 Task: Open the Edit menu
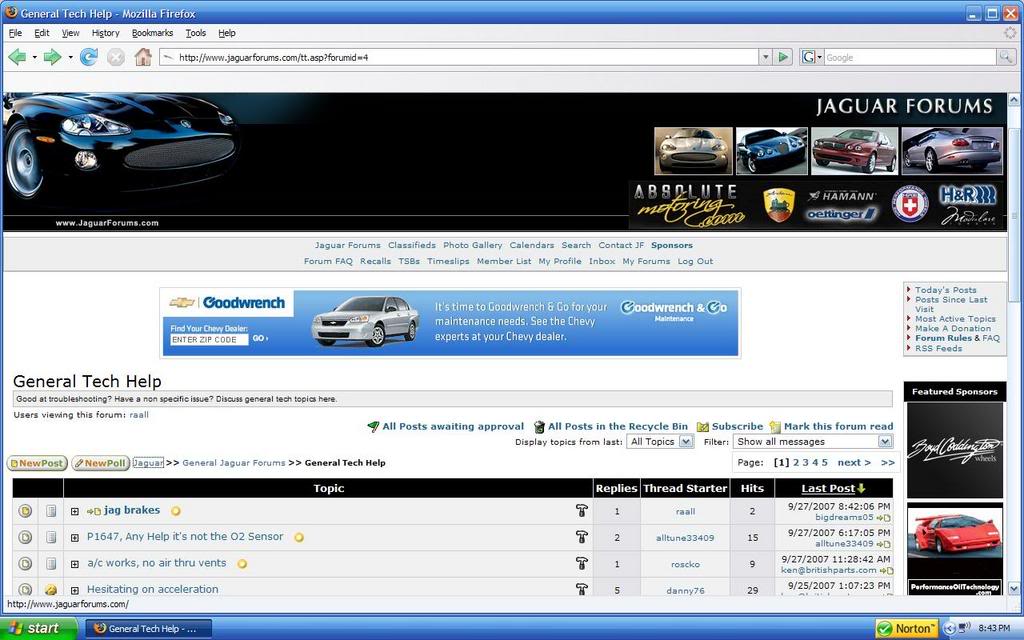tap(42, 33)
